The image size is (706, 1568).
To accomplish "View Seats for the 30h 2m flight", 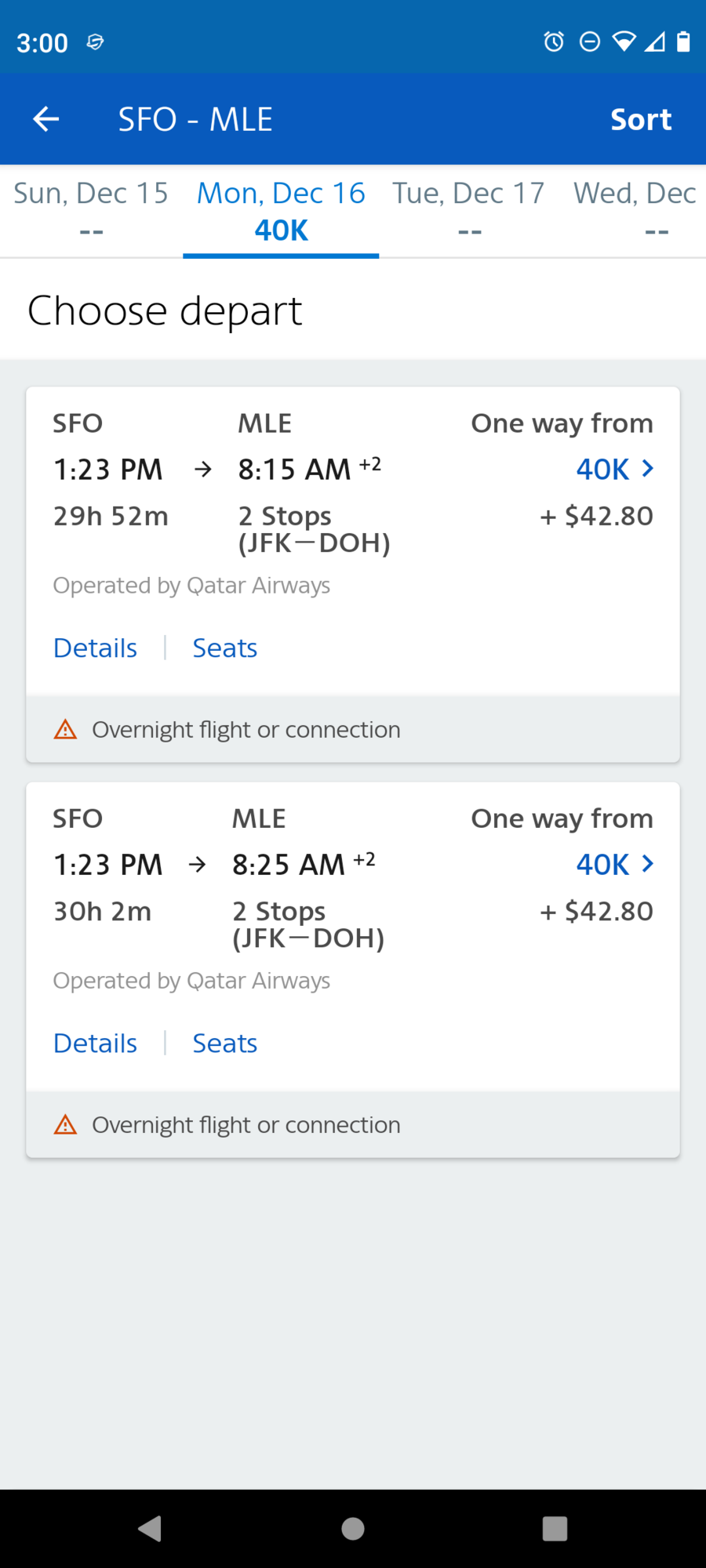I will (224, 1044).
